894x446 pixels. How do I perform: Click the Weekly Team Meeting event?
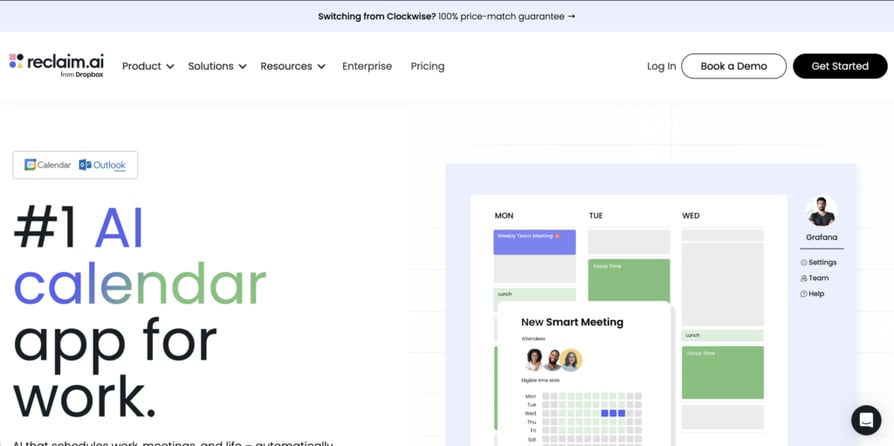click(534, 242)
